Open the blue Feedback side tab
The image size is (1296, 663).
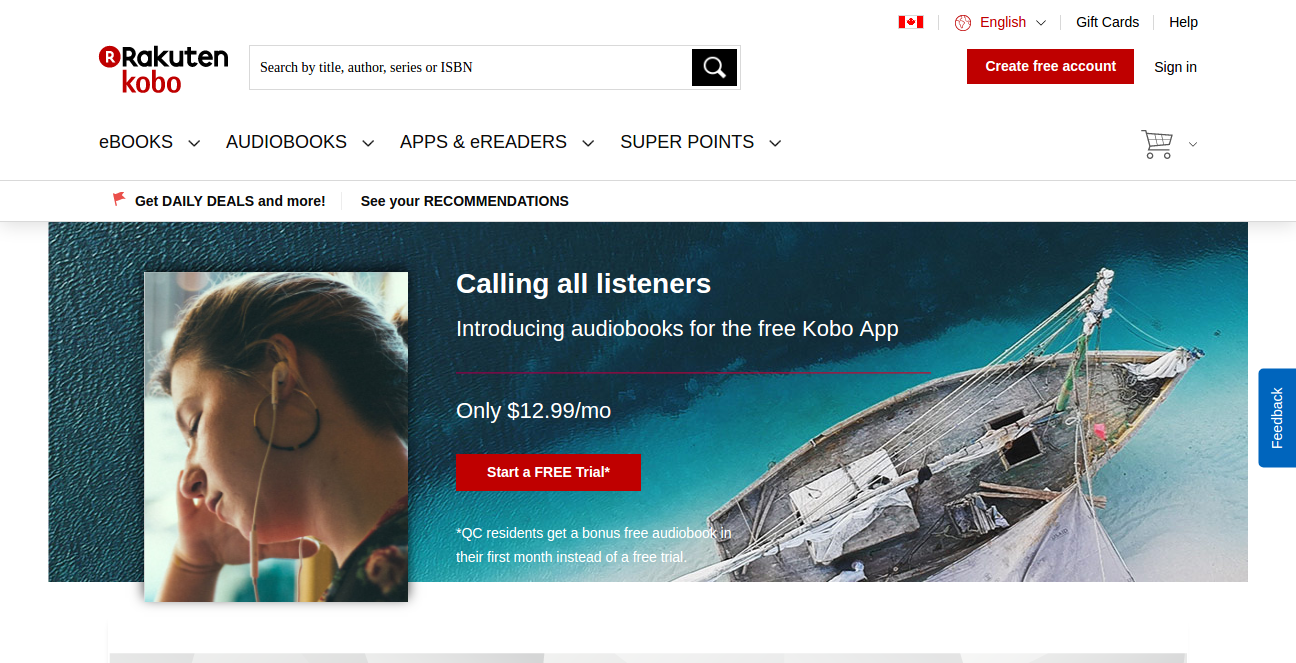tap(1277, 417)
